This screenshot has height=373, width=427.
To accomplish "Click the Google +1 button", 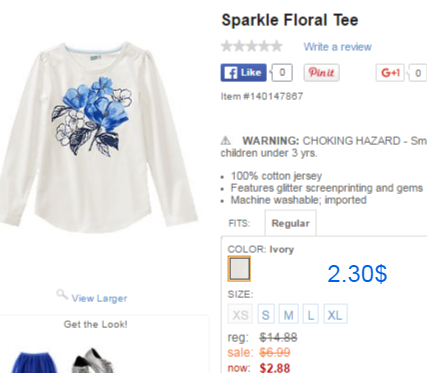I will (x=390, y=73).
